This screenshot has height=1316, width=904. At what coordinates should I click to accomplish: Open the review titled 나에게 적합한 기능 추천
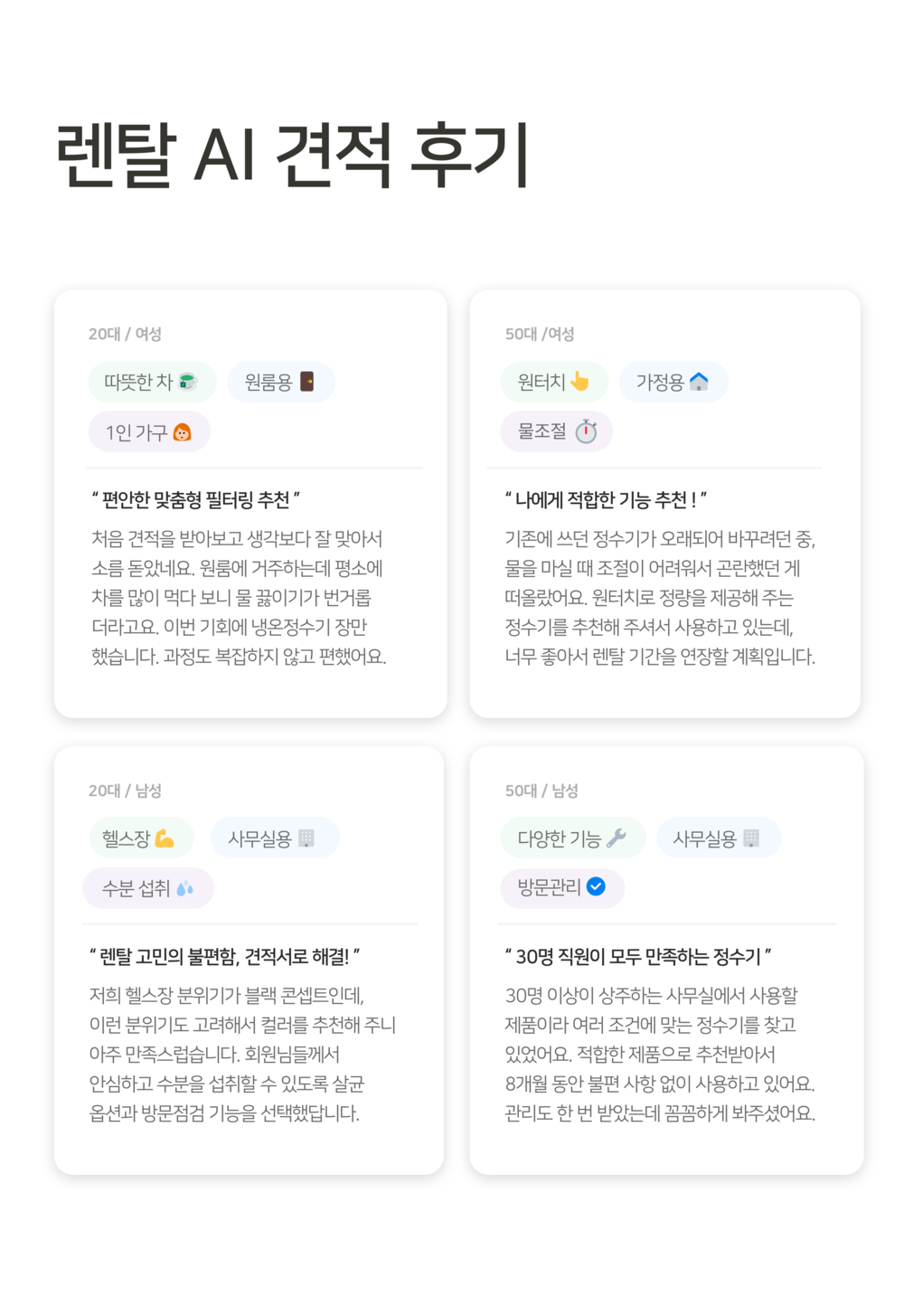coord(606,500)
